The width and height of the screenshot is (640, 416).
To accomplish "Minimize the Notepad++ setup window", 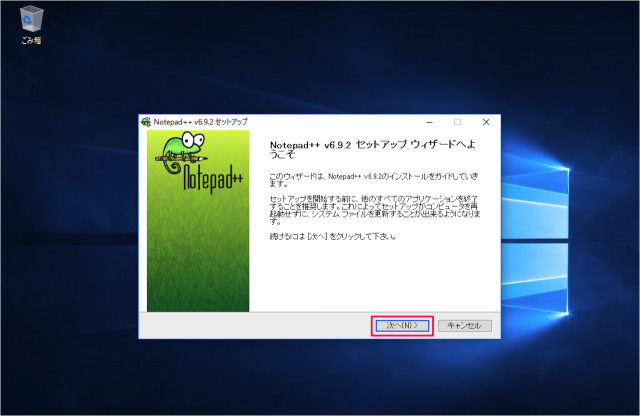I will (429, 122).
